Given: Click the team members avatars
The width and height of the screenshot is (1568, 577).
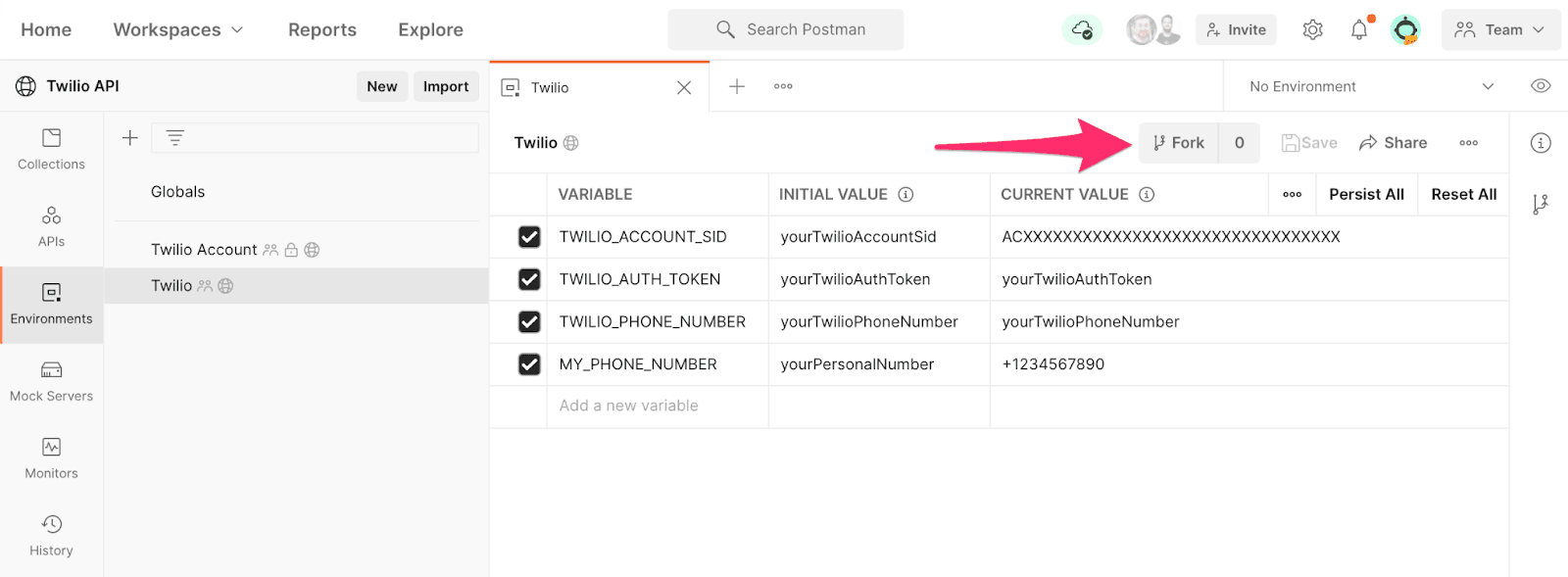Looking at the screenshot, I should 1153,29.
